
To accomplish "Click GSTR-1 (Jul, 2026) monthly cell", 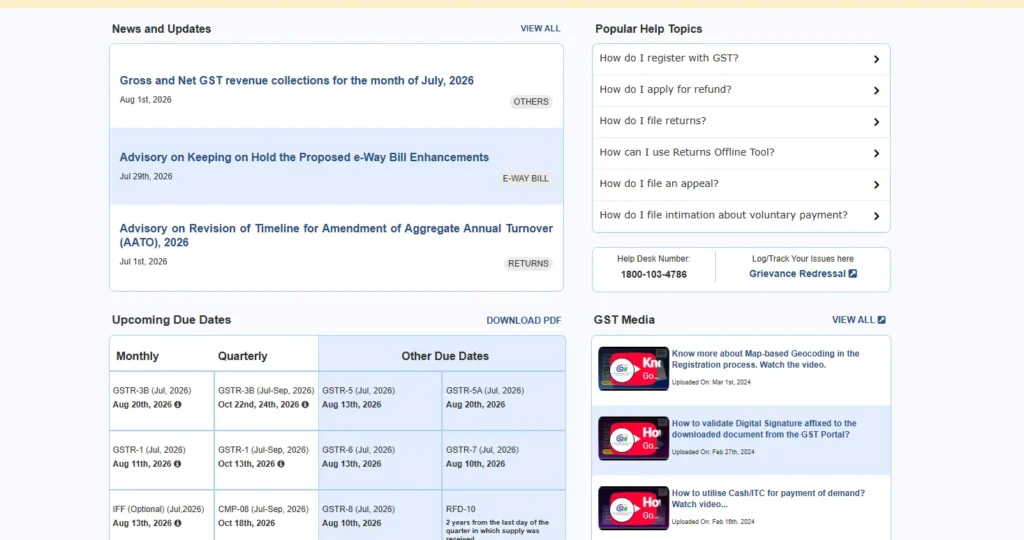I will (161, 460).
